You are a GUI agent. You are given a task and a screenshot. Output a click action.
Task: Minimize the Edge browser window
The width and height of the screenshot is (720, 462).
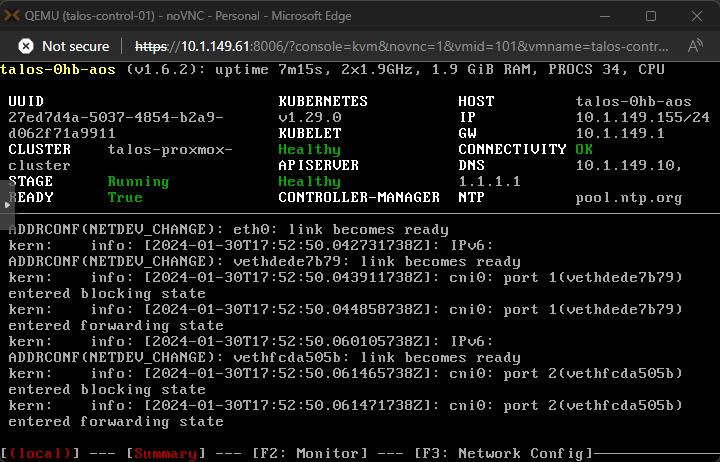click(x=607, y=16)
